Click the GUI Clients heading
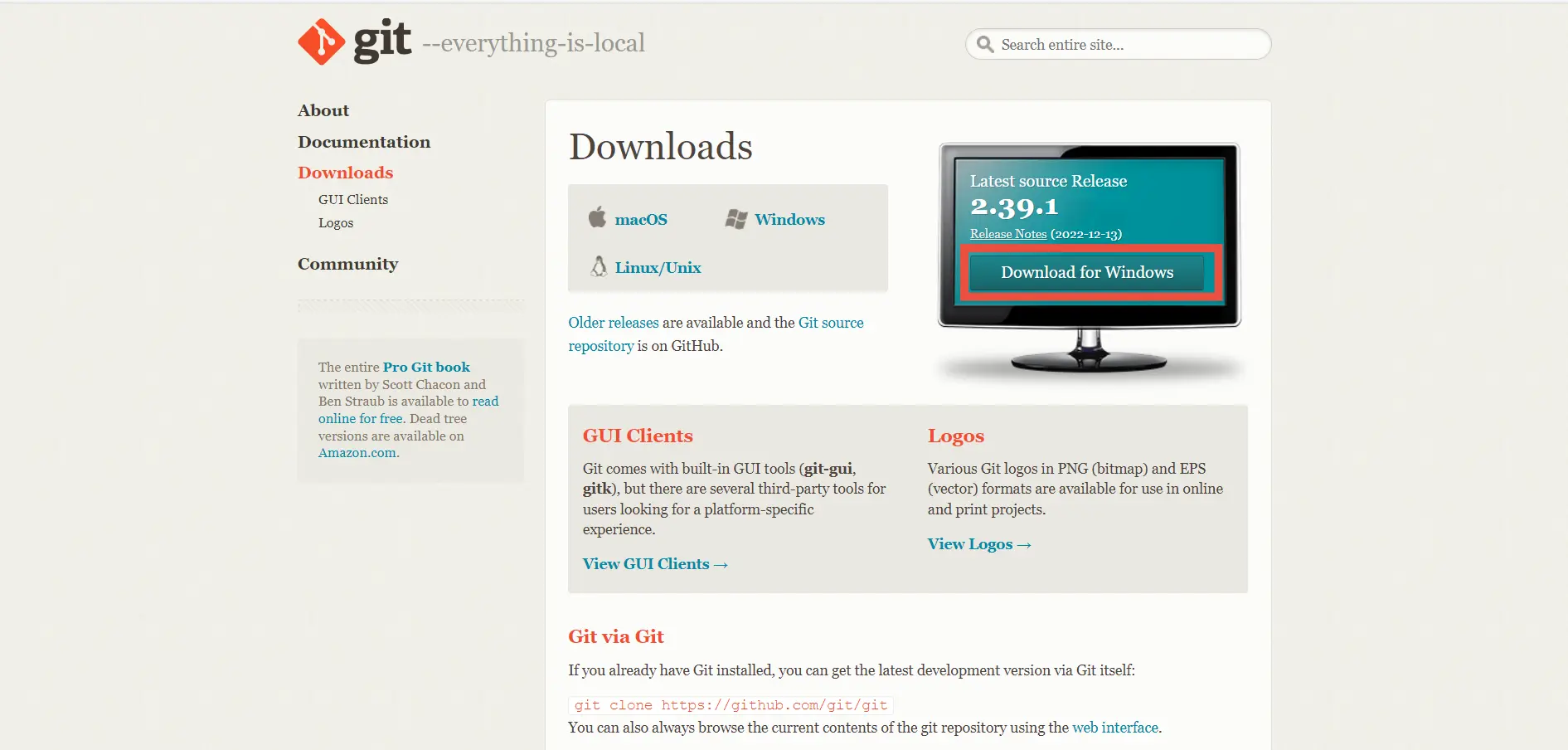 click(x=638, y=436)
